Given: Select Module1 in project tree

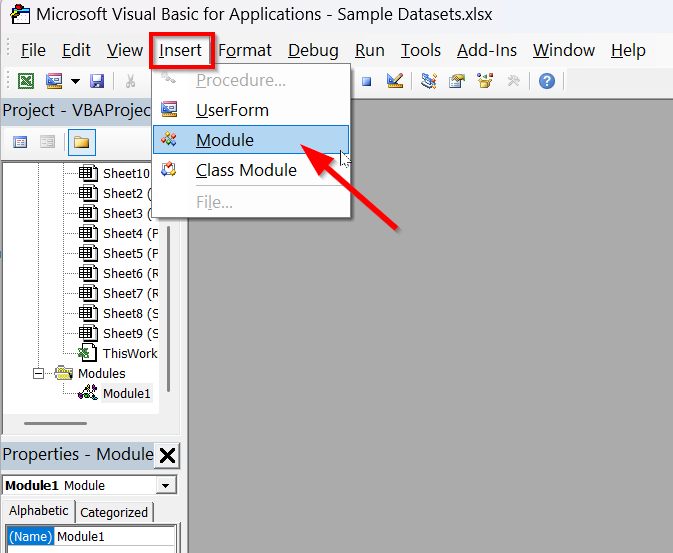Looking at the screenshot, I should 127,393.
